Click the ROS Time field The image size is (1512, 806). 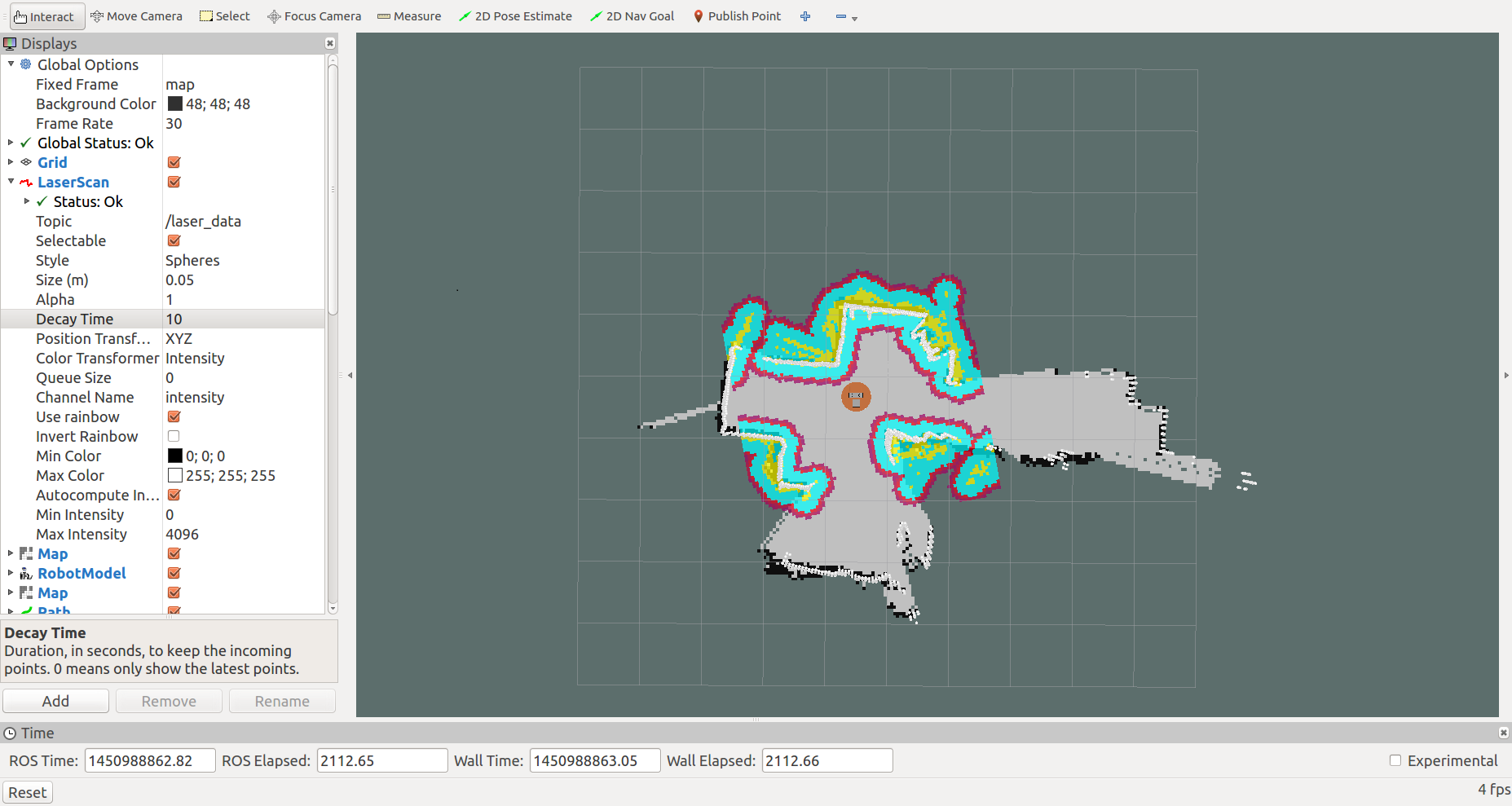pyautogui.click(x=150, y=760)
